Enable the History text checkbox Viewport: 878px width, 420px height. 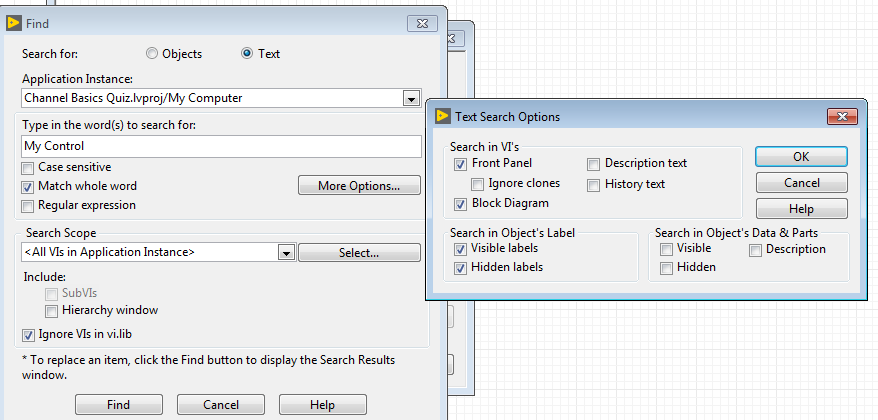(594, 184)
